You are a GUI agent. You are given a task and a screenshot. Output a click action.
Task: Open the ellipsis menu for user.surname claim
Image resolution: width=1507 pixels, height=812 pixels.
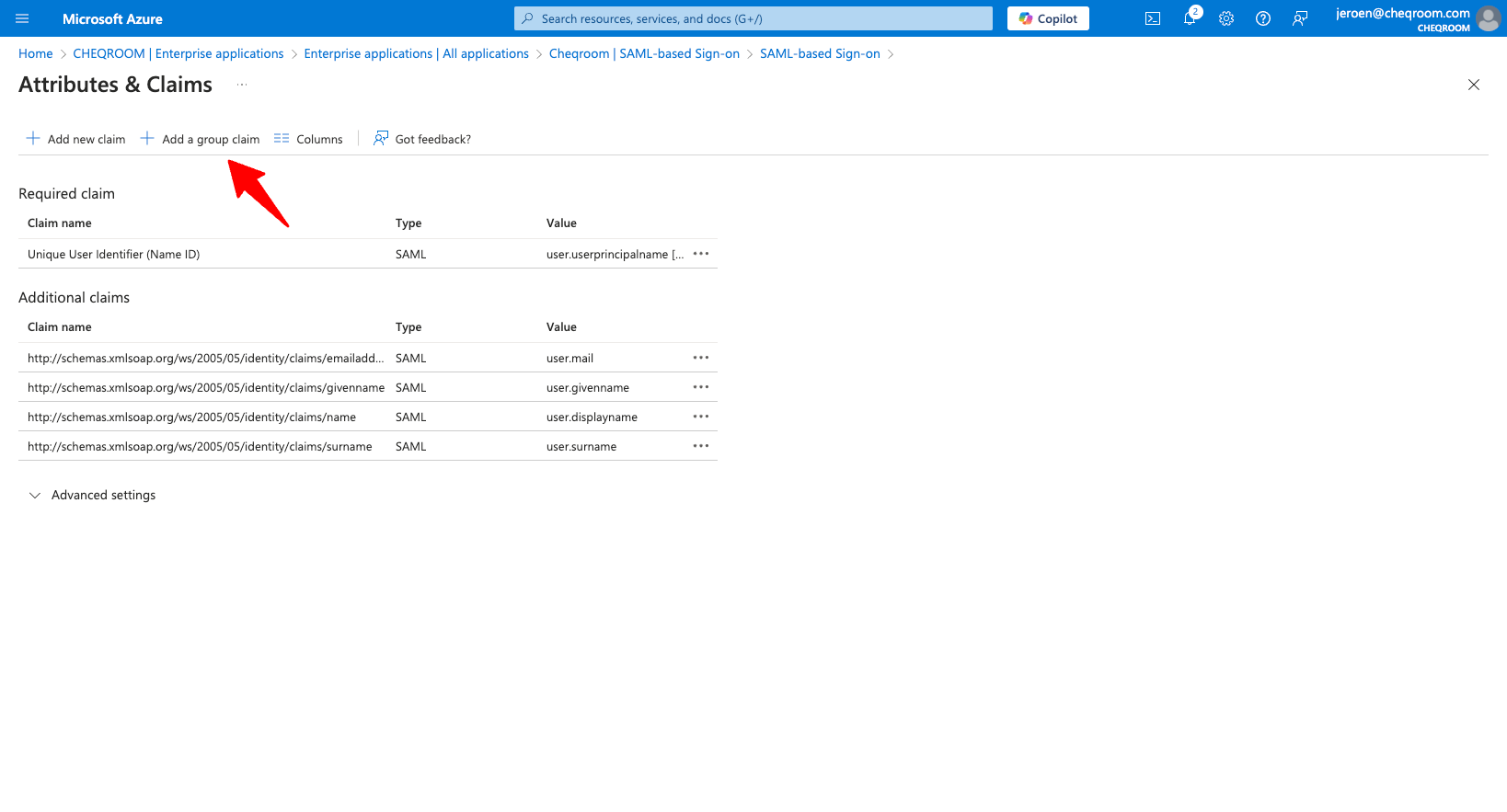701,446
